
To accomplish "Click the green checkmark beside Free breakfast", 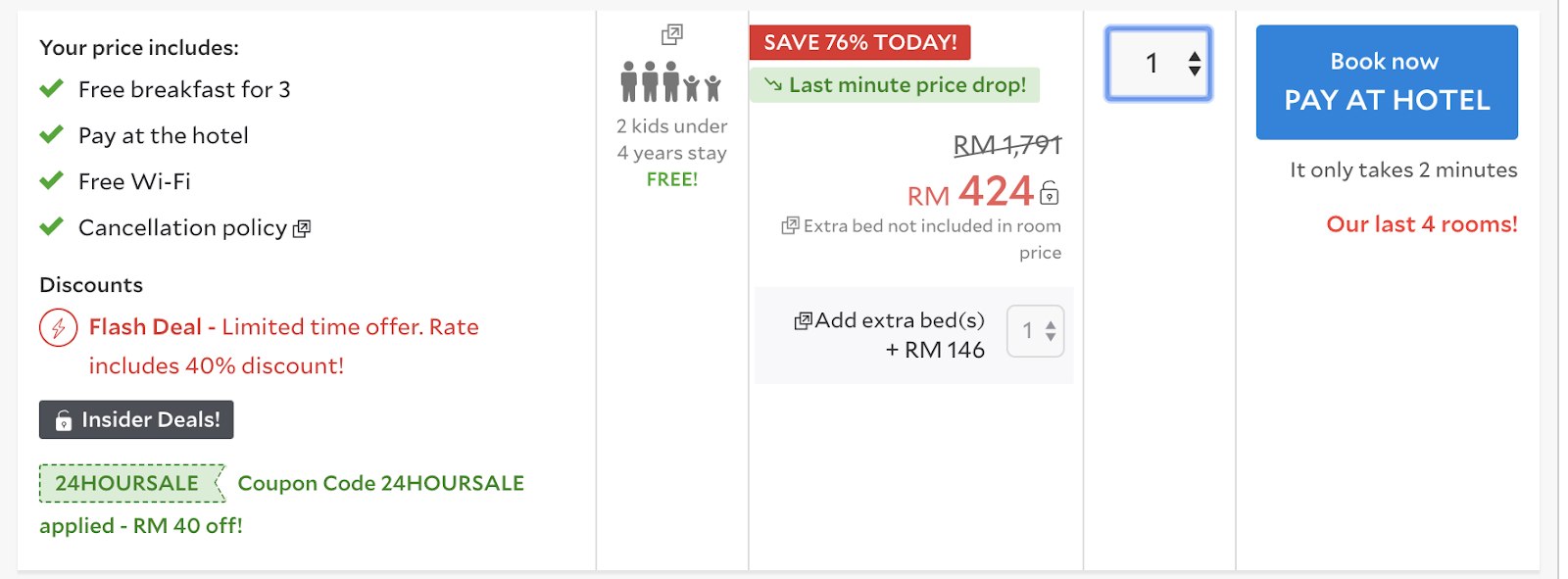I will coord(51,89).
